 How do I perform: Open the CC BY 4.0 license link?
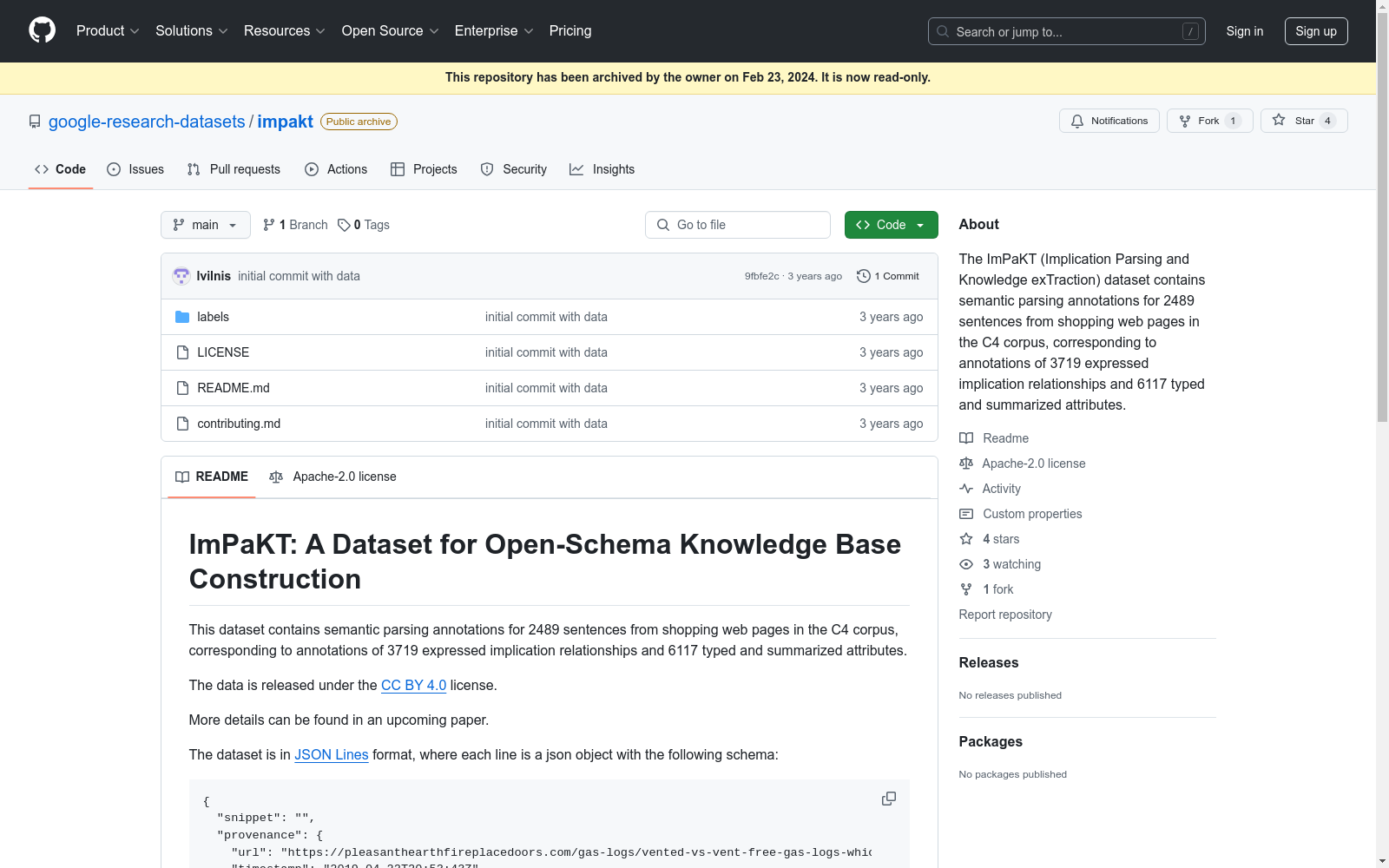click(413, 685)
